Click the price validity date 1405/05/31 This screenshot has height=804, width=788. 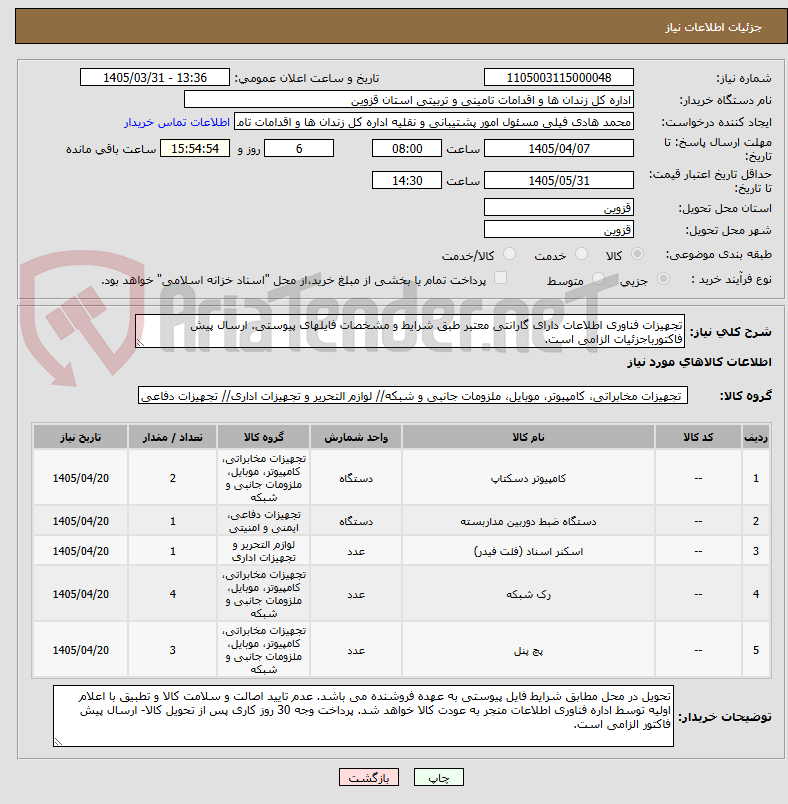559,180
